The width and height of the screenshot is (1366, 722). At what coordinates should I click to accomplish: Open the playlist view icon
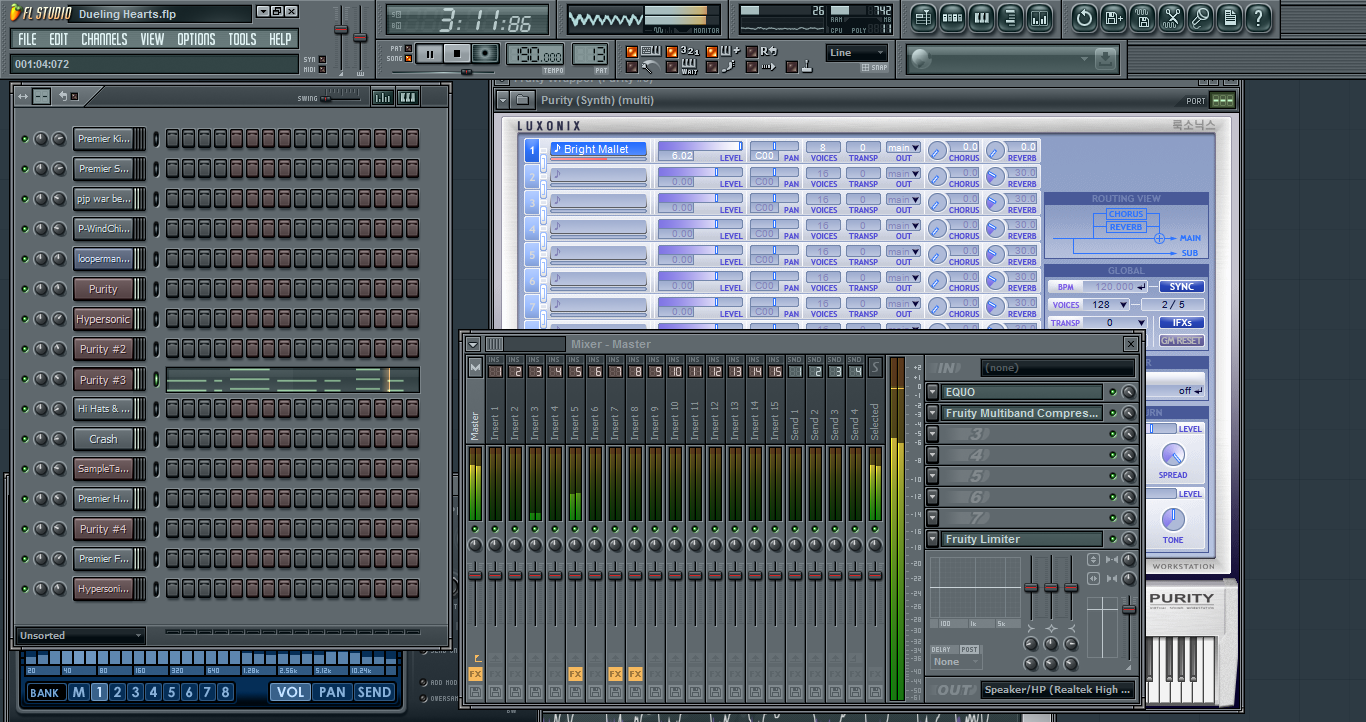923,17
